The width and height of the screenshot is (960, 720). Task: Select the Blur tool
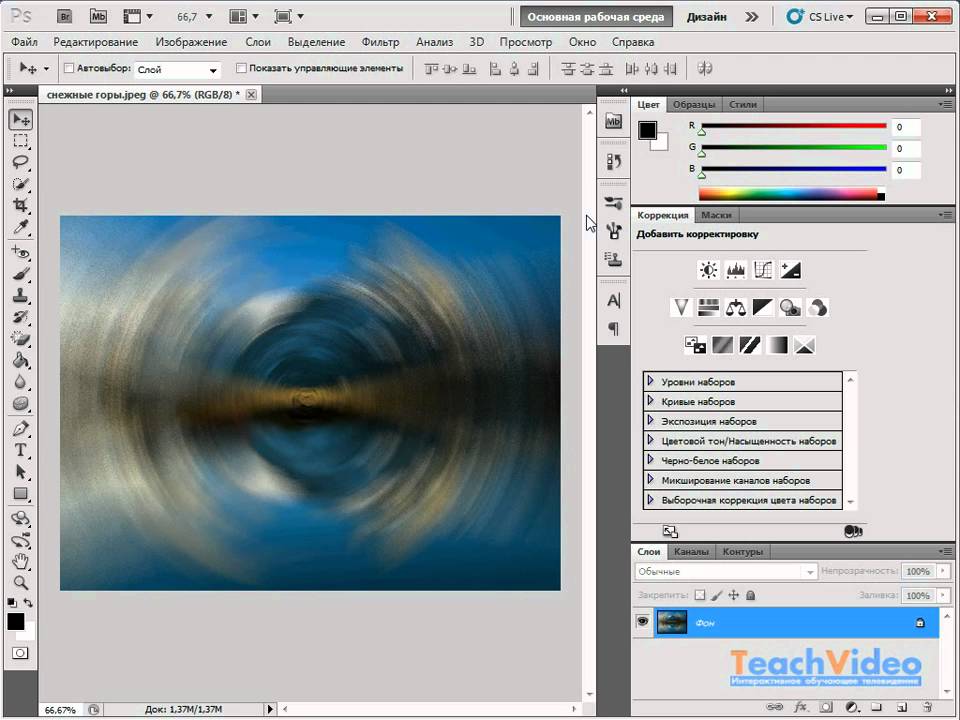(21, 382)
